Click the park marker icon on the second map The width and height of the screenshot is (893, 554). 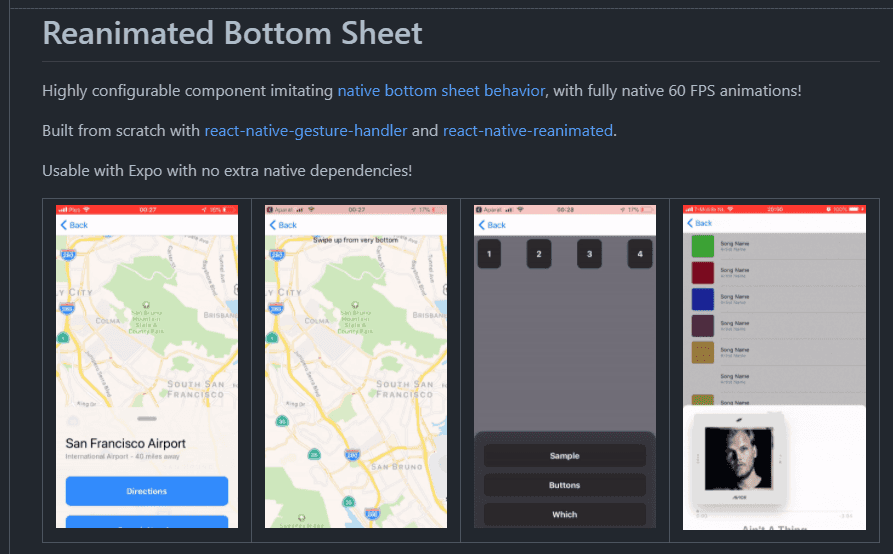355,305
